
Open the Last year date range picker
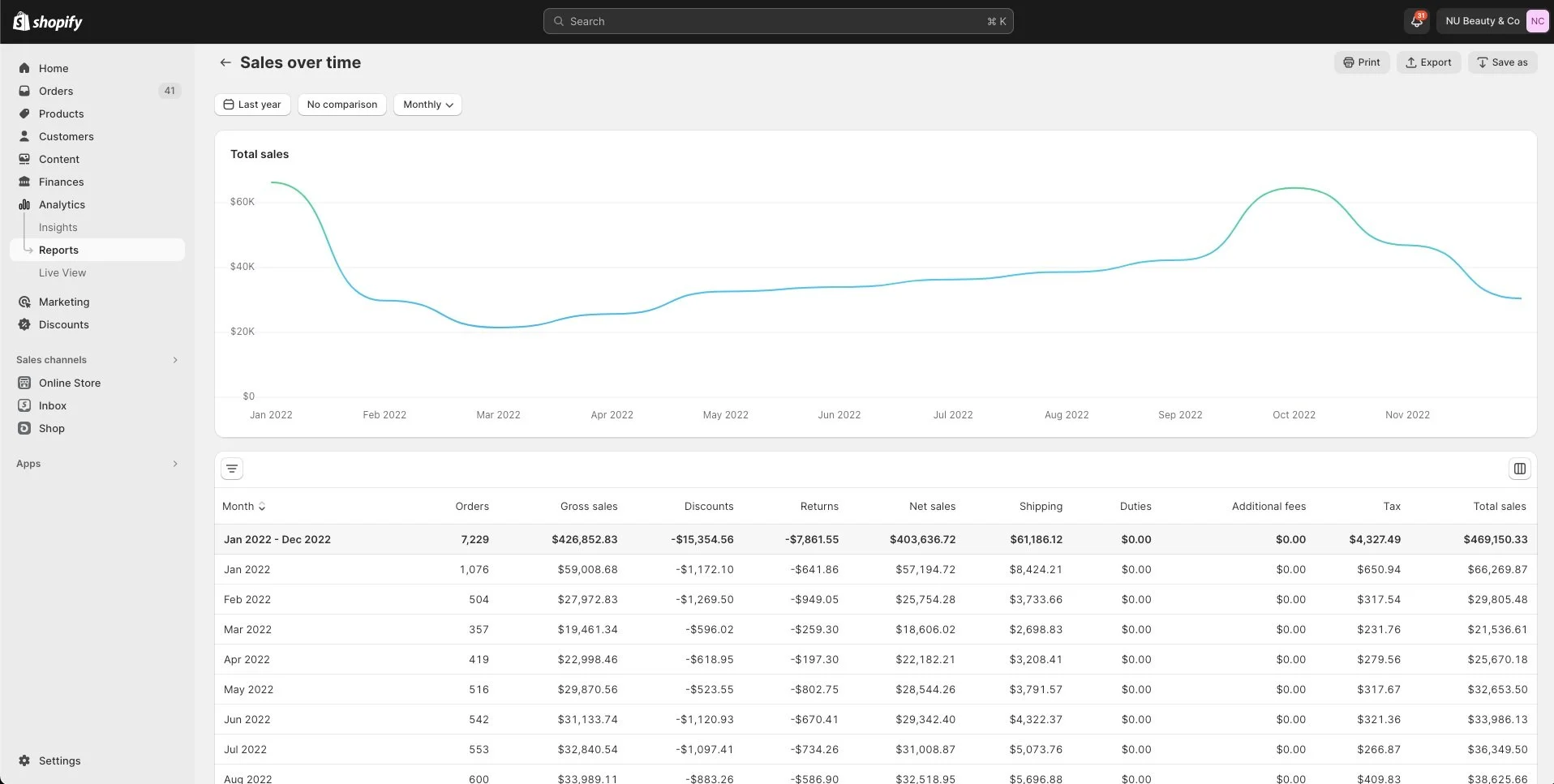pos(252,105)
